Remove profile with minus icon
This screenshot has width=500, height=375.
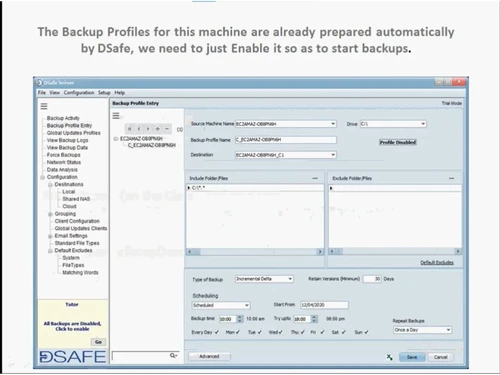pos(167,129)
